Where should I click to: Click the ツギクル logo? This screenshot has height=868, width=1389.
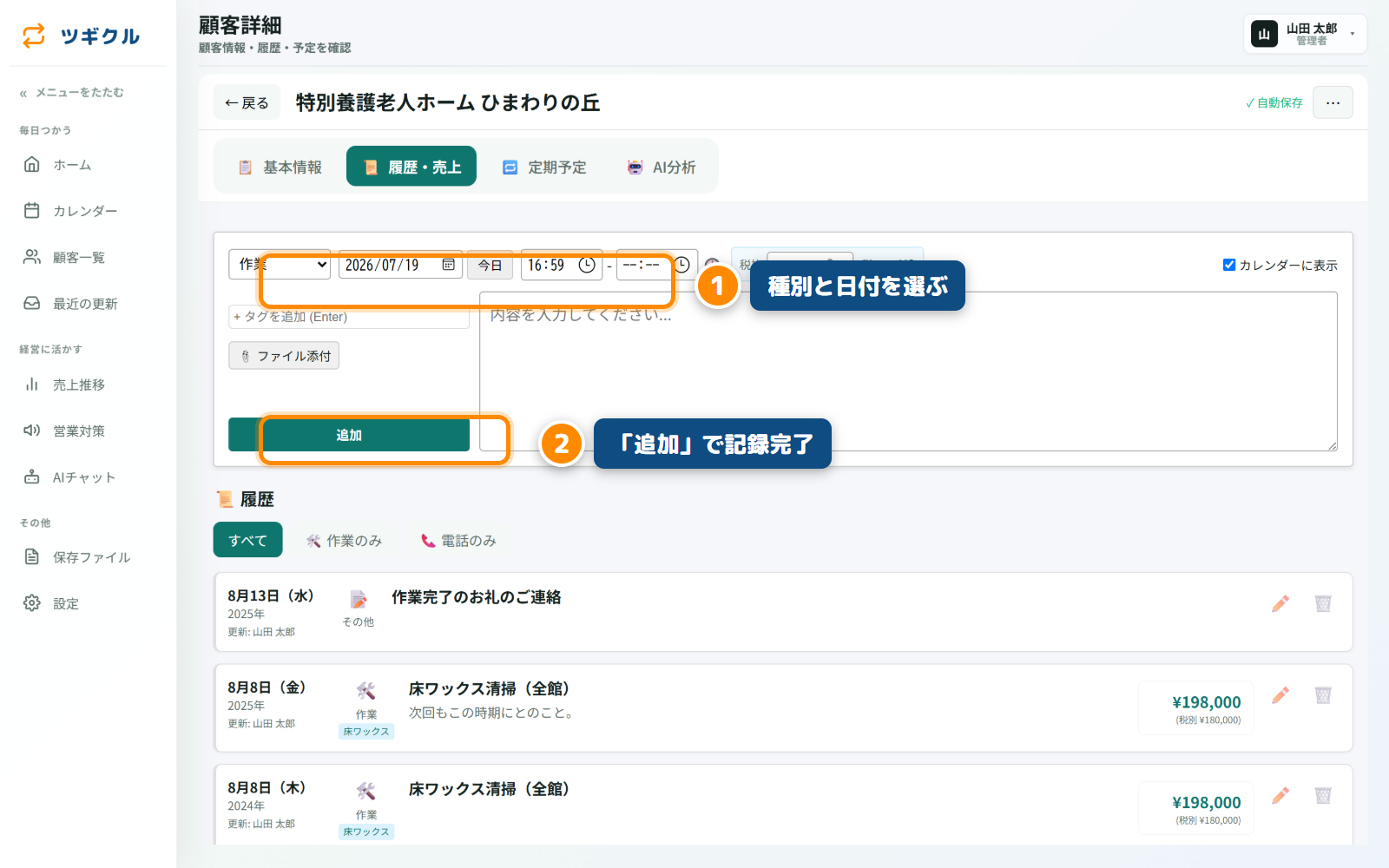tap(81, 36)
